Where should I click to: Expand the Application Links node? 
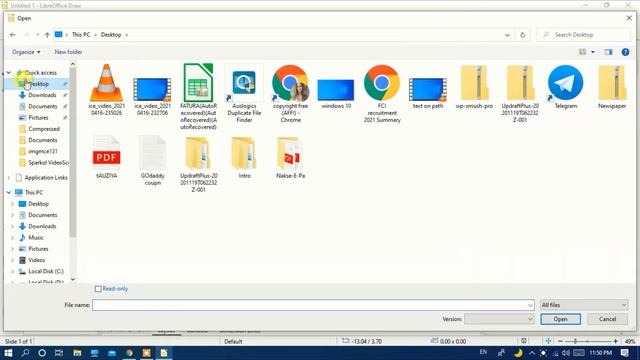(x=9, y=178)
